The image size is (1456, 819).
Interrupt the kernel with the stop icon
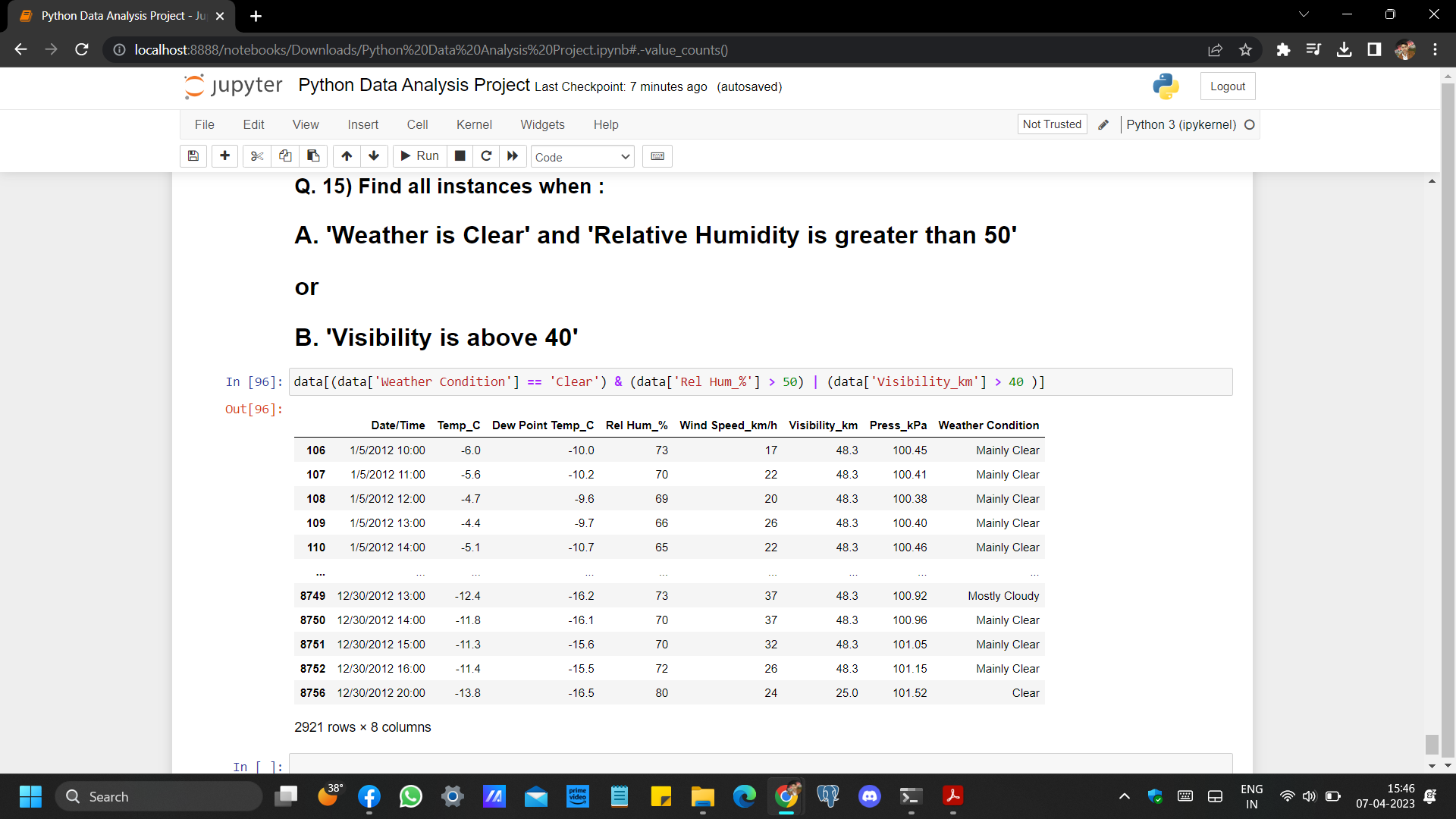tap(460, 156)
